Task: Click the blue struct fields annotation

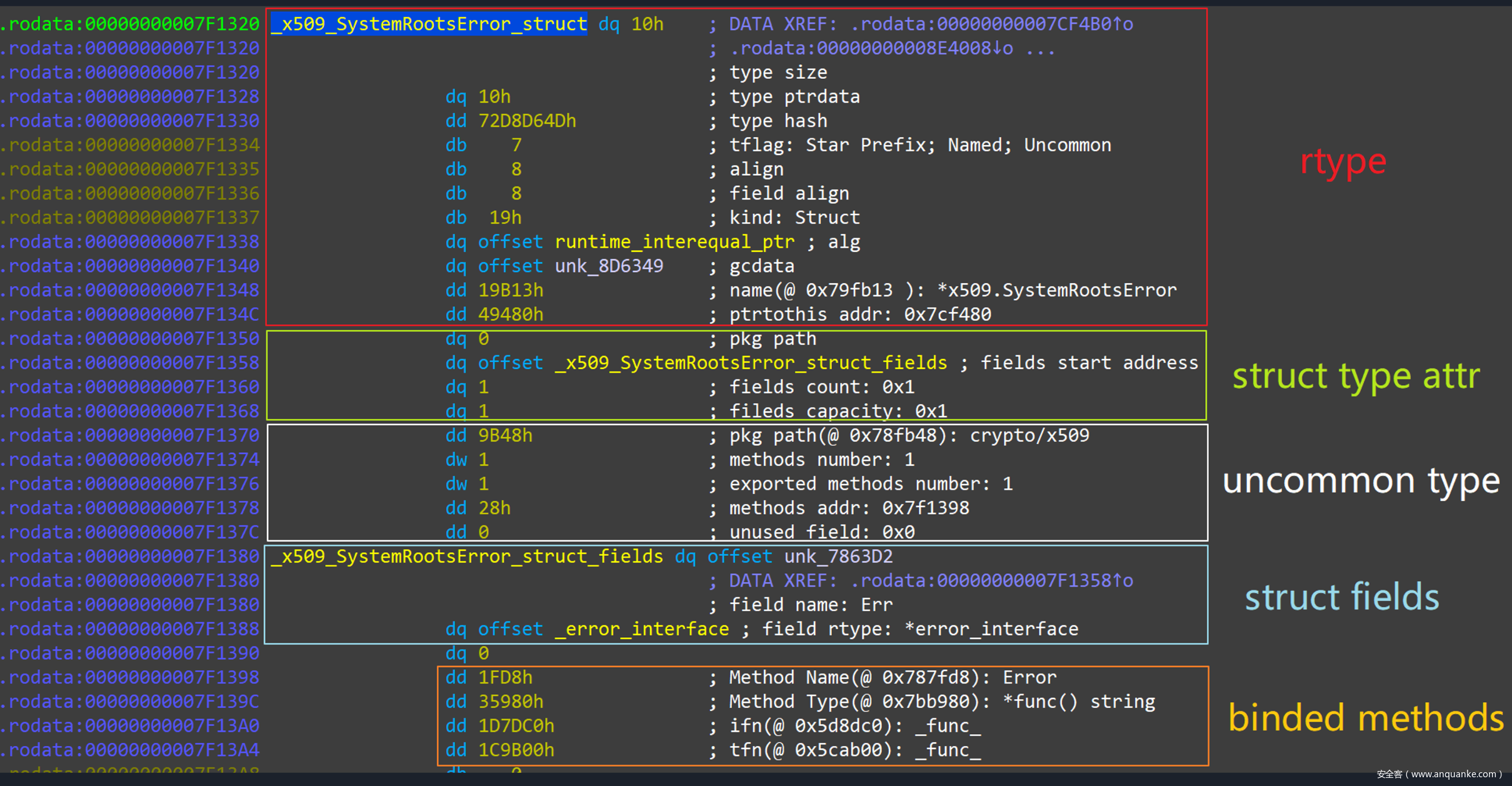Action: click(1342, 597)
